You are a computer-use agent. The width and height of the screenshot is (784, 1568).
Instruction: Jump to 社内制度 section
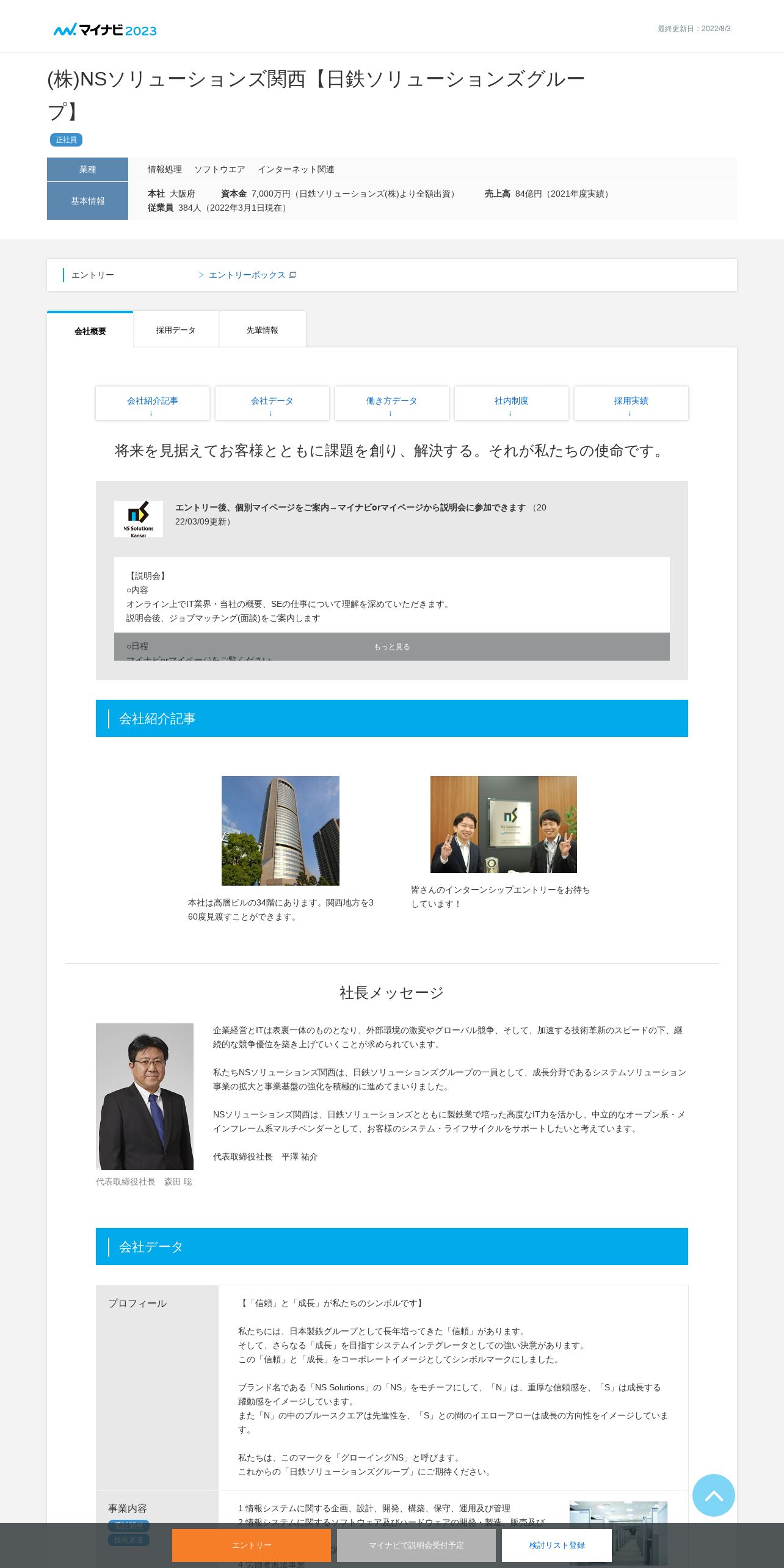[x=512, y=403]
